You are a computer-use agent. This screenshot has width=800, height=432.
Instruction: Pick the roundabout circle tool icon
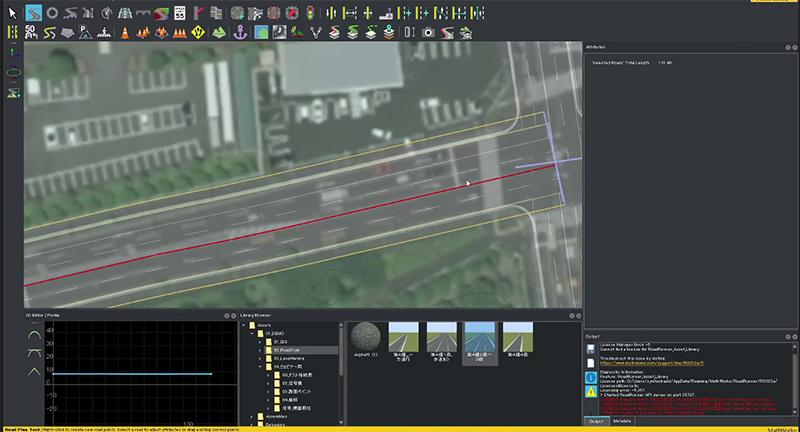53,13
